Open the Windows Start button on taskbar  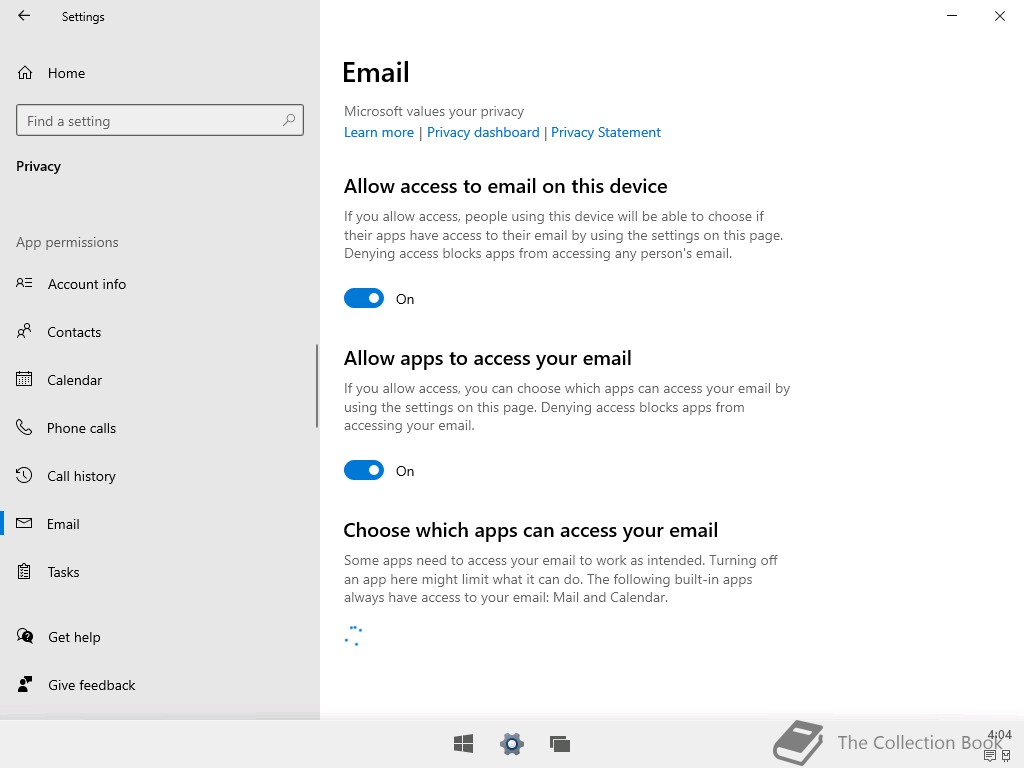(463, 743)
